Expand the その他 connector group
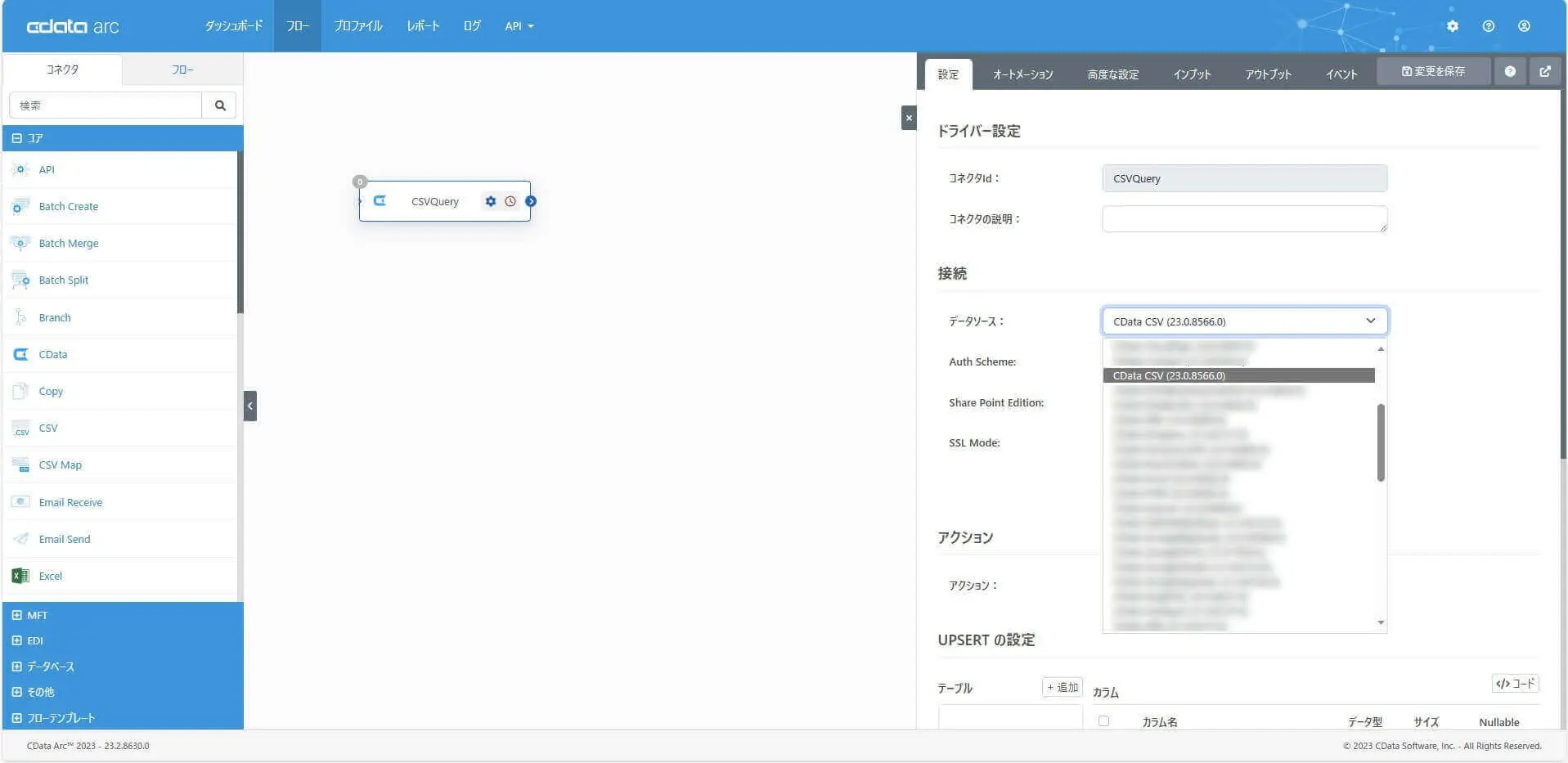This screenshot has height=763, width=1568. 16,692
